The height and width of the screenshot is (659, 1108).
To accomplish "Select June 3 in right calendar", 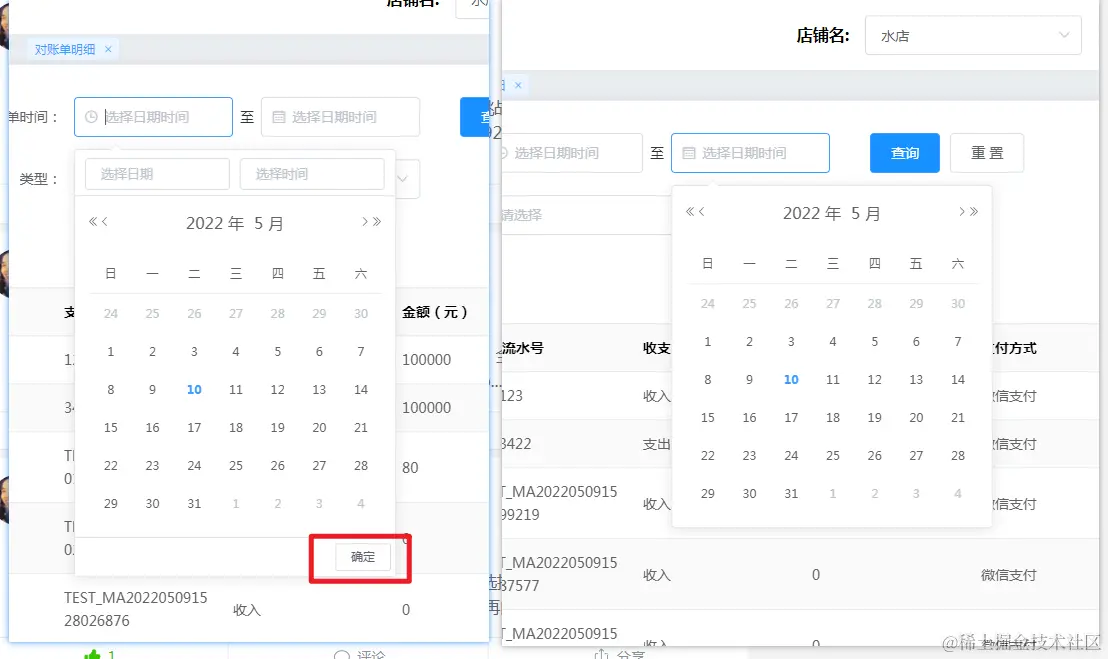I will click(917, 494).
